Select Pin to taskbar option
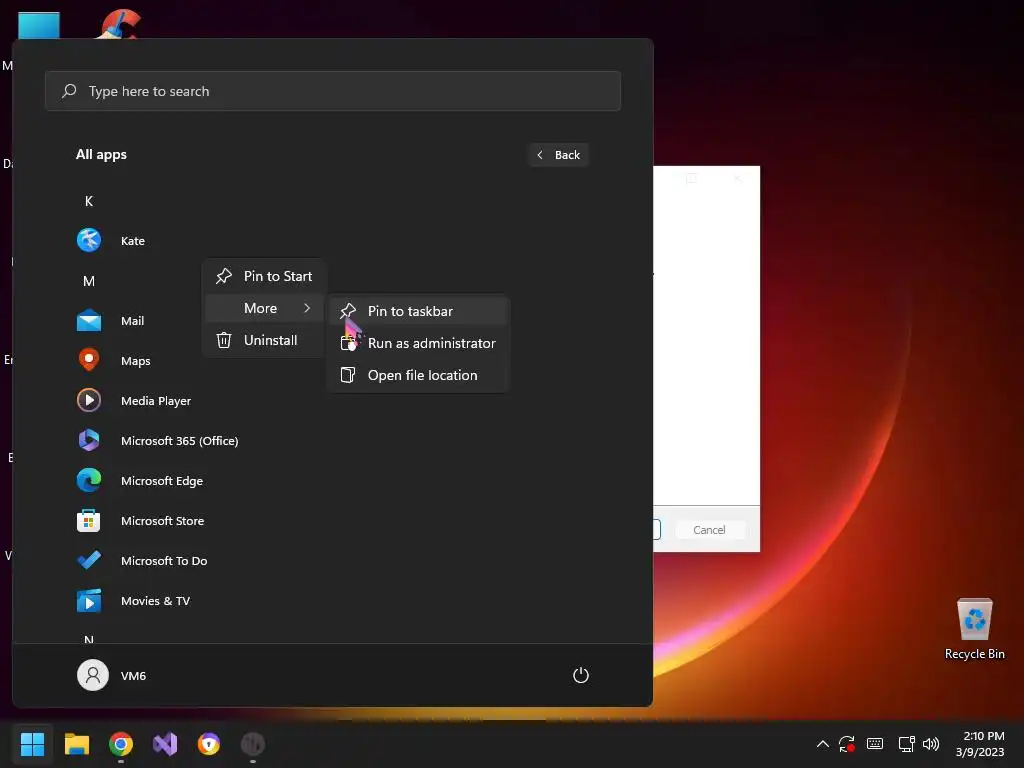This screenshot has width=1024, height=768. coord(419,311)
